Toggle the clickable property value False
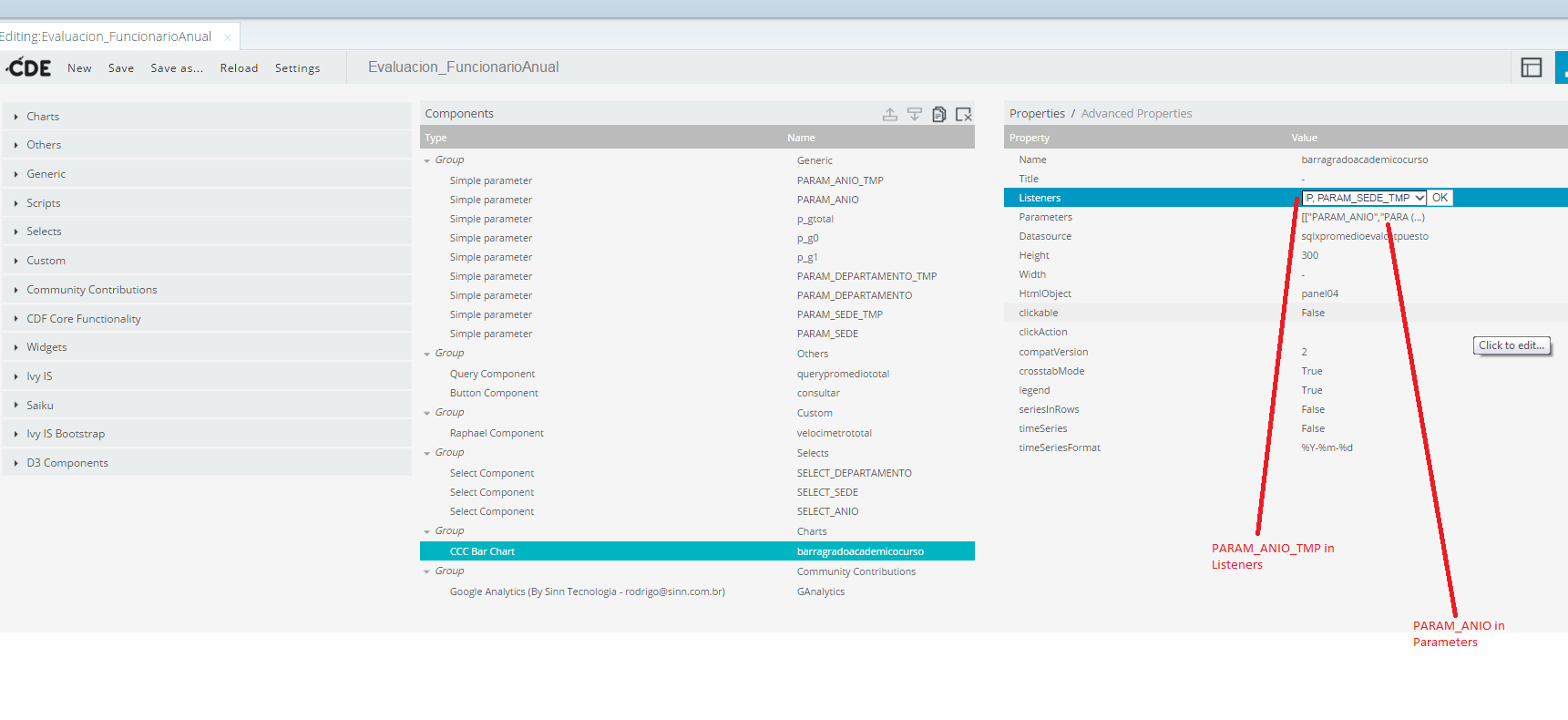The width and height of the screenshot is (1568, 720). [1313, 313]
